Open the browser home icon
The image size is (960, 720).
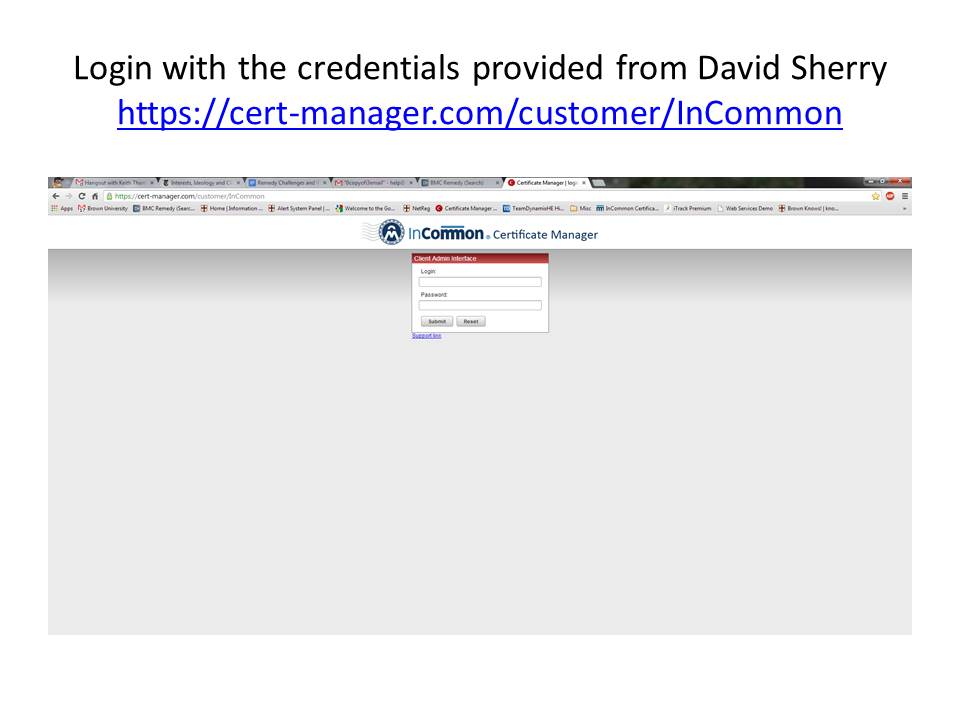95,197
